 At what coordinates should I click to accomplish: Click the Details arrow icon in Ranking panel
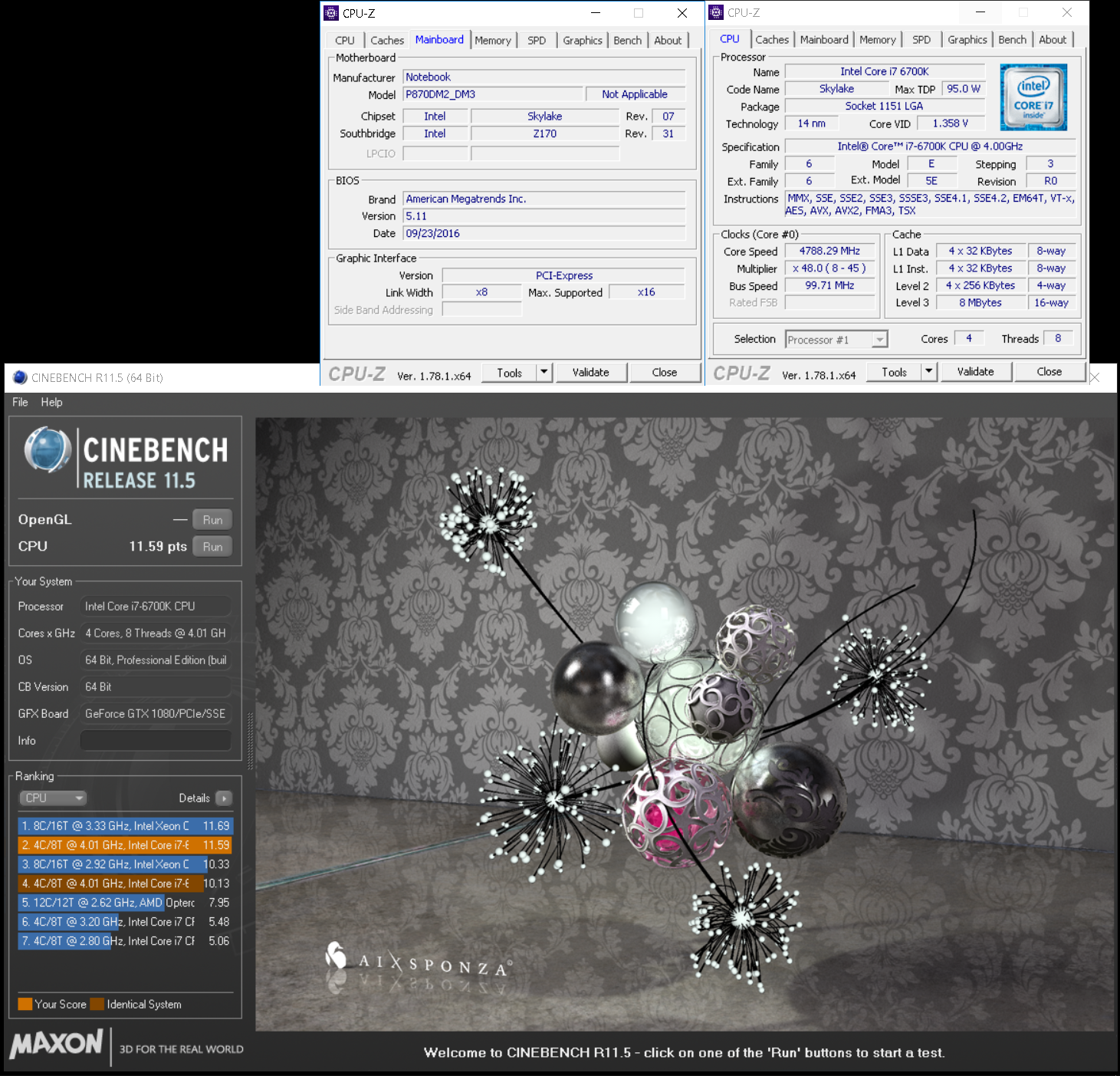(224, 798)
